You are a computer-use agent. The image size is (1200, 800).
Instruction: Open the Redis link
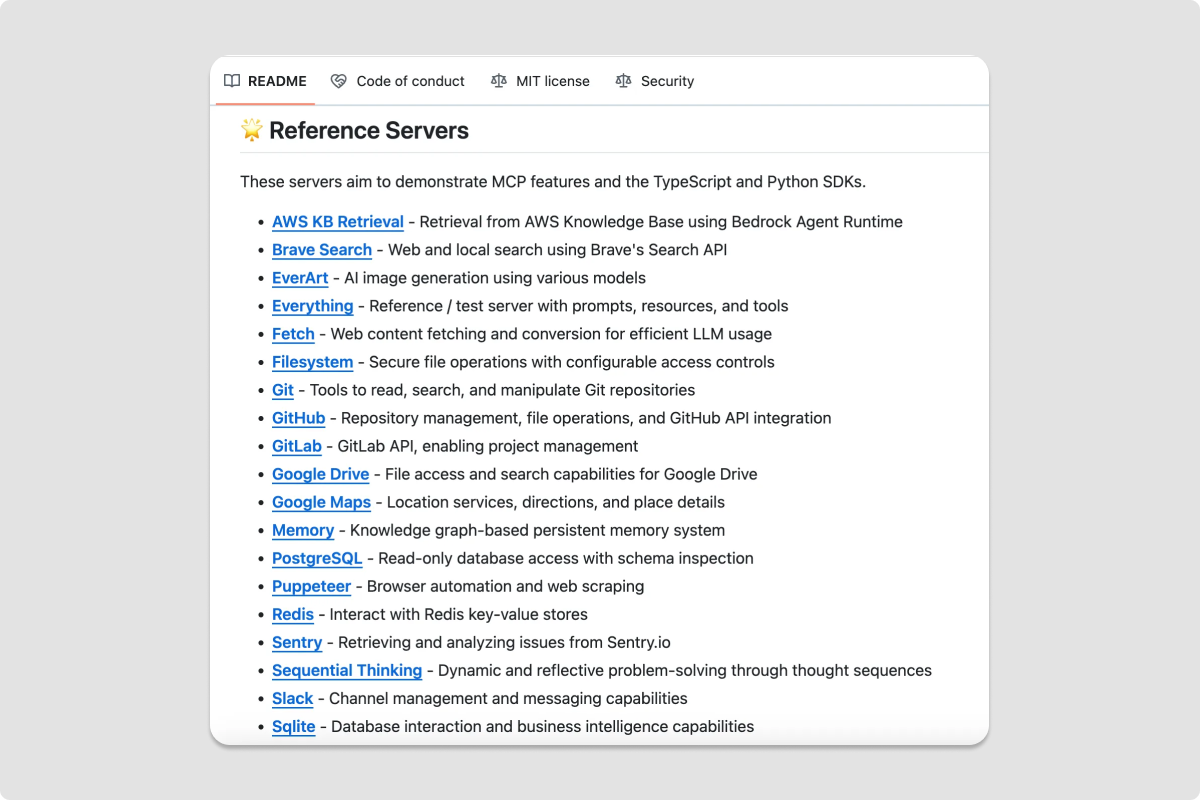(293, 614)
